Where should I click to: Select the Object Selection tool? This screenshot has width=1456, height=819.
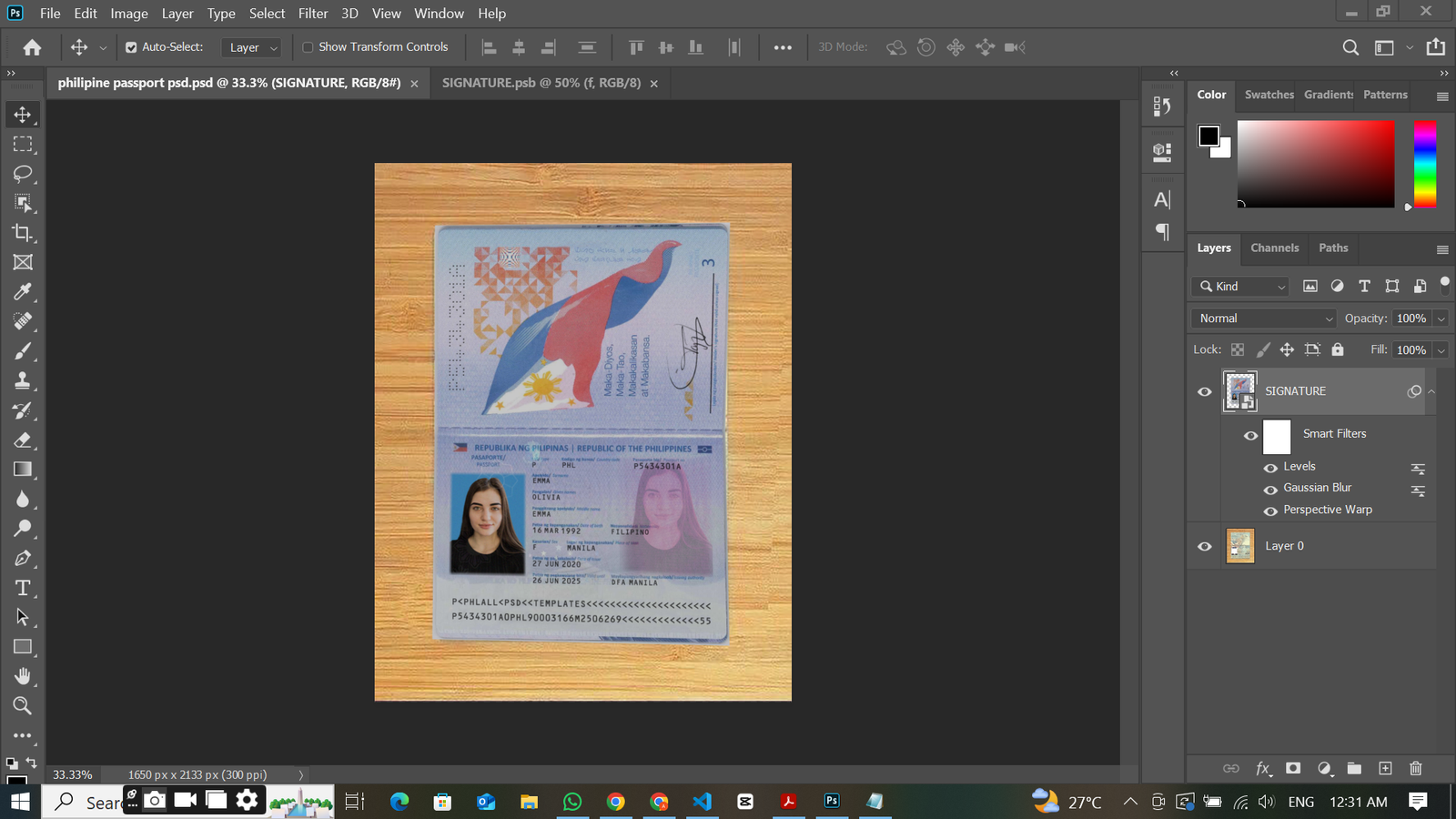coord(23,203)
